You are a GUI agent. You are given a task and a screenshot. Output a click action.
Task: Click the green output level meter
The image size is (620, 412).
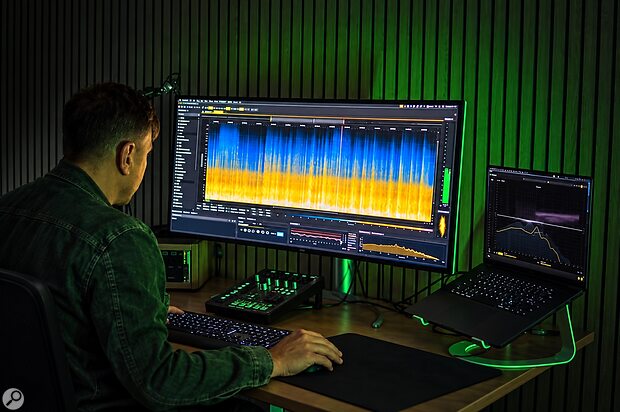click(446, 186)
